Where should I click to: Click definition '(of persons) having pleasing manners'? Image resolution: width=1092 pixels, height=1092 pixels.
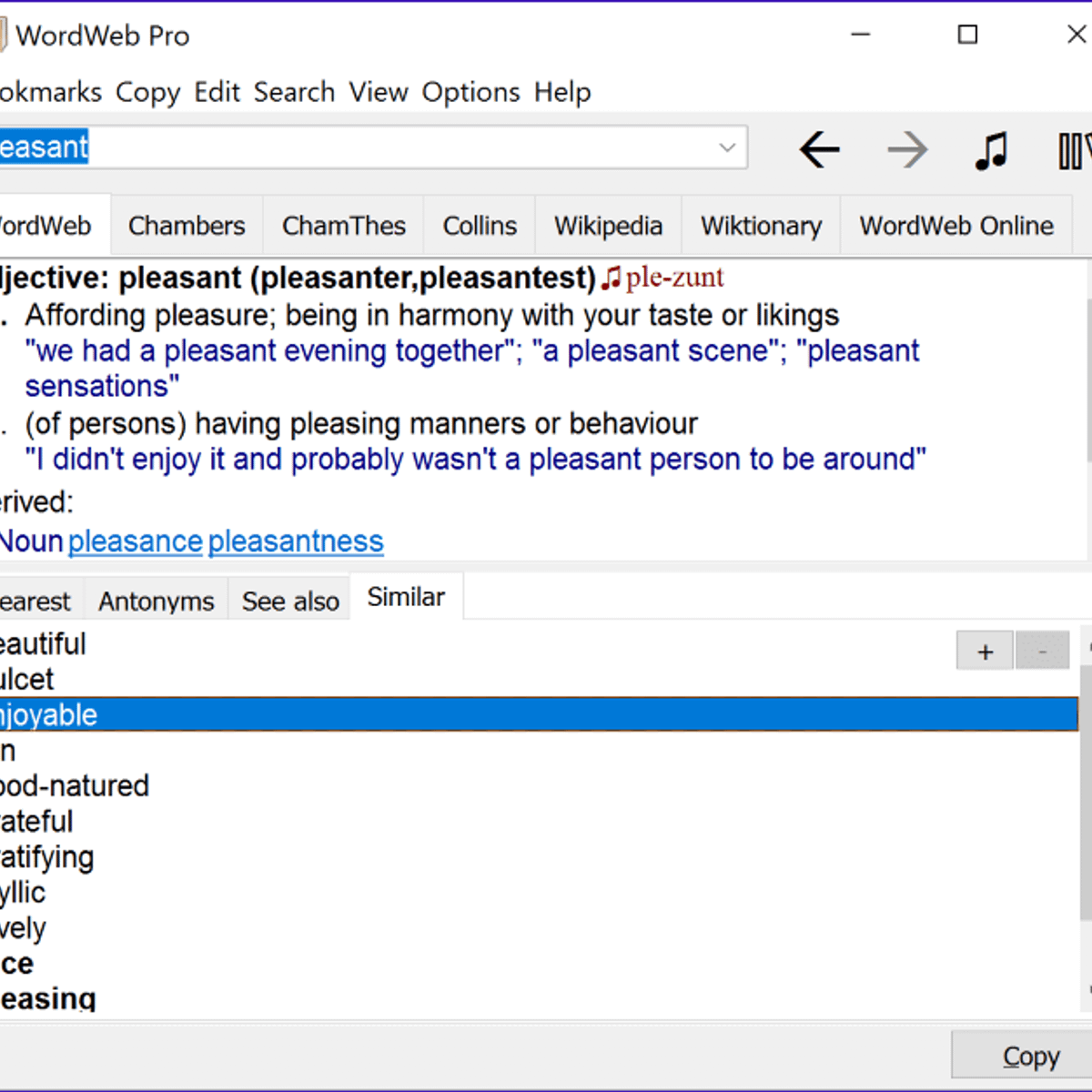[x=361, y=424]
